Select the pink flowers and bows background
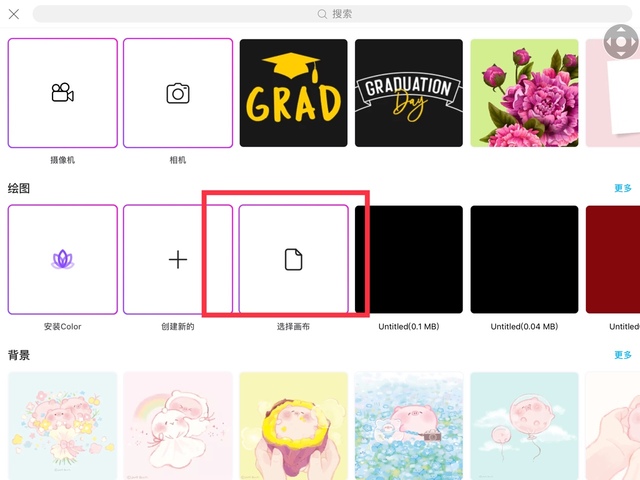The image size is (640, 480). pyautogui.click(x=62, y=426)
